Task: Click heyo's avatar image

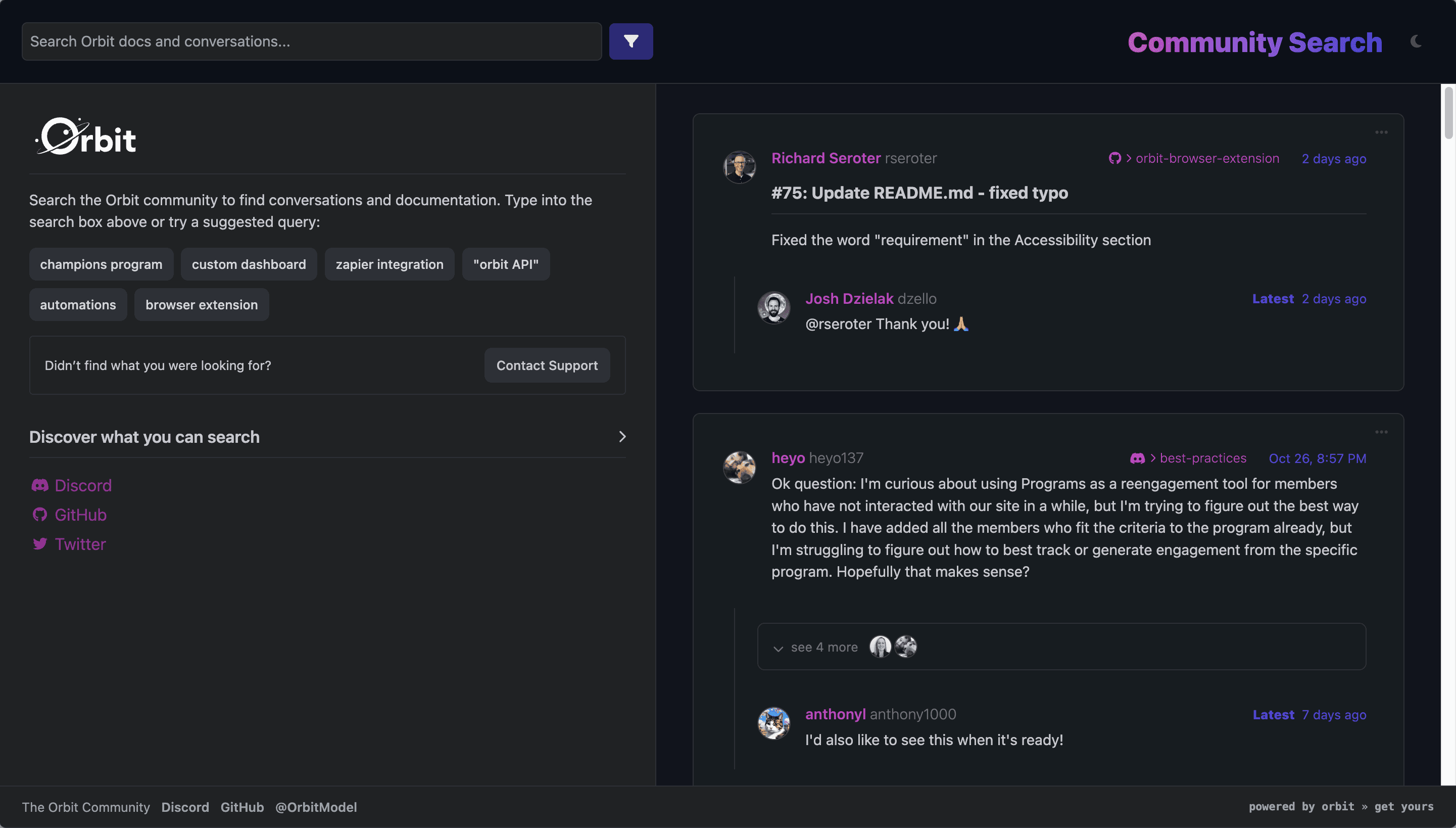Action: [x=739, y=468]
